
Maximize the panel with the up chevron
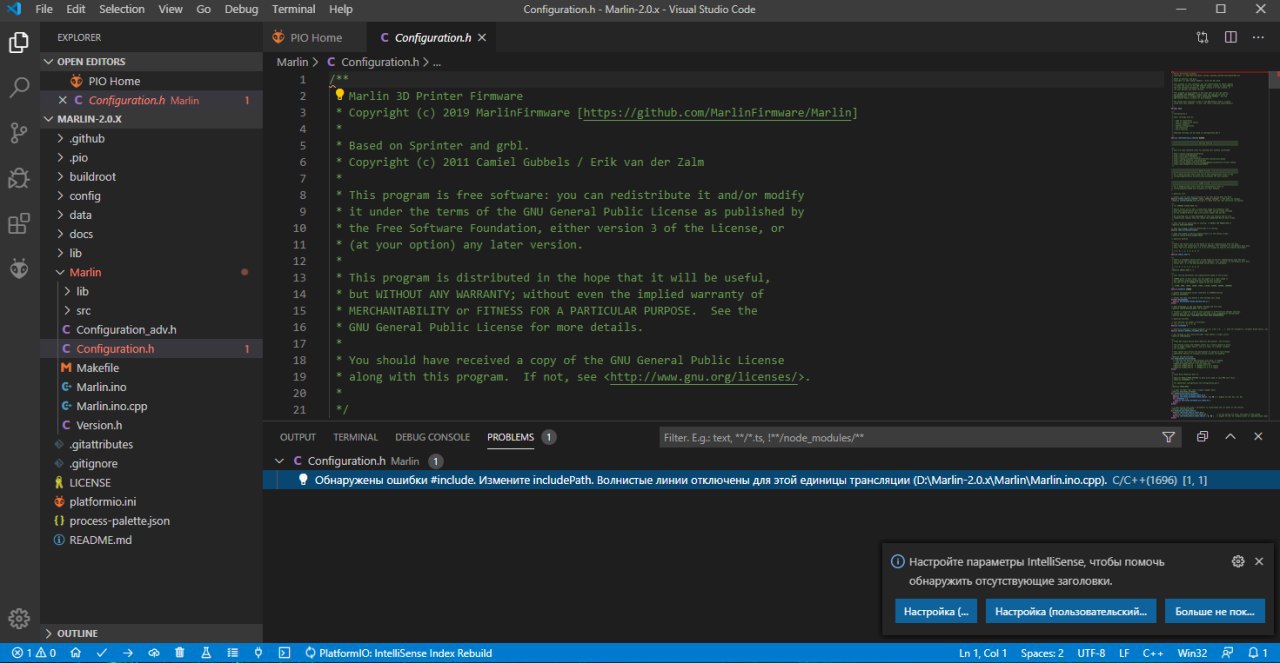pos(1230,437)
